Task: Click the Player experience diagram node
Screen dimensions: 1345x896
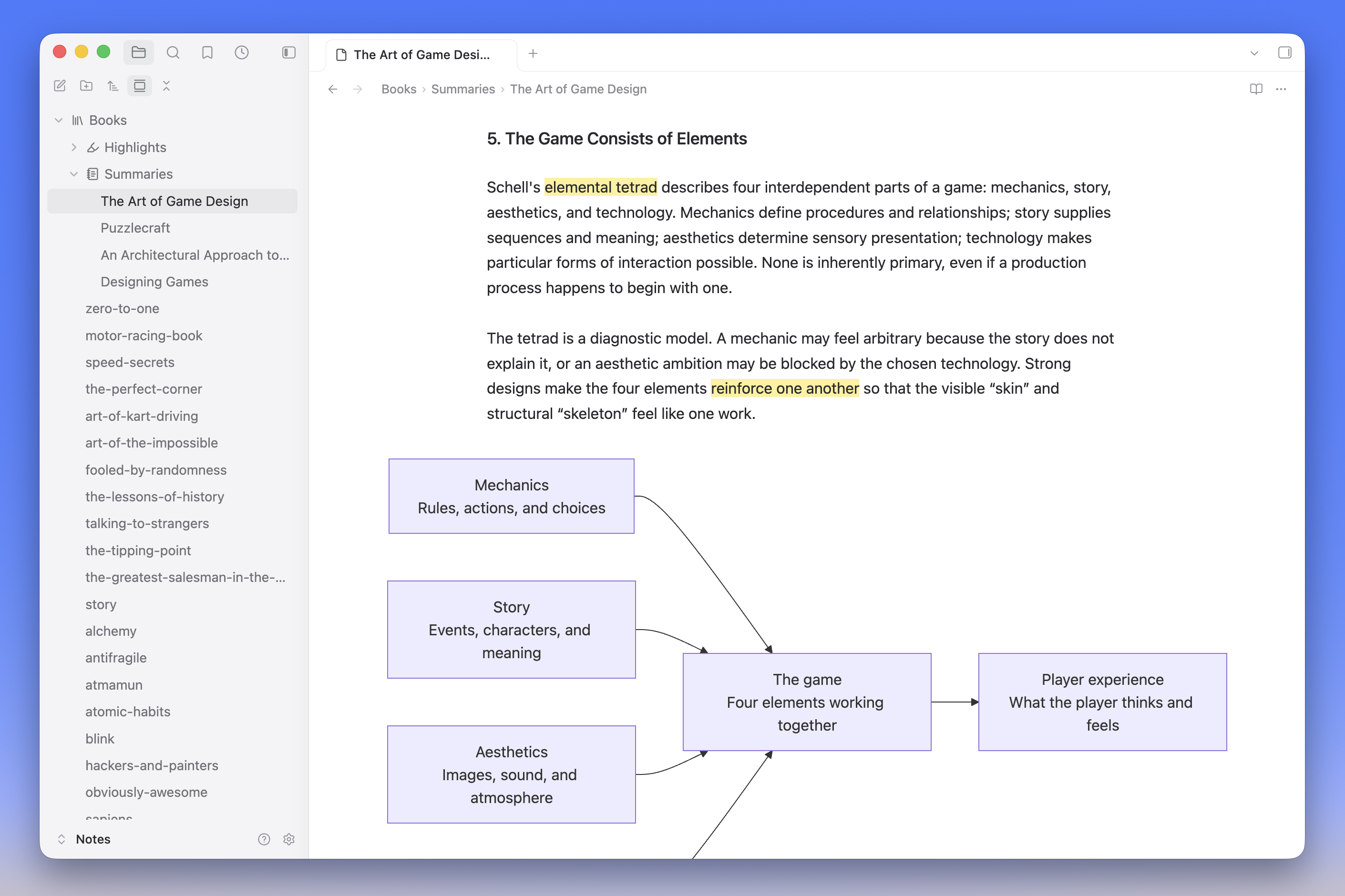Action: (1102, 702)
